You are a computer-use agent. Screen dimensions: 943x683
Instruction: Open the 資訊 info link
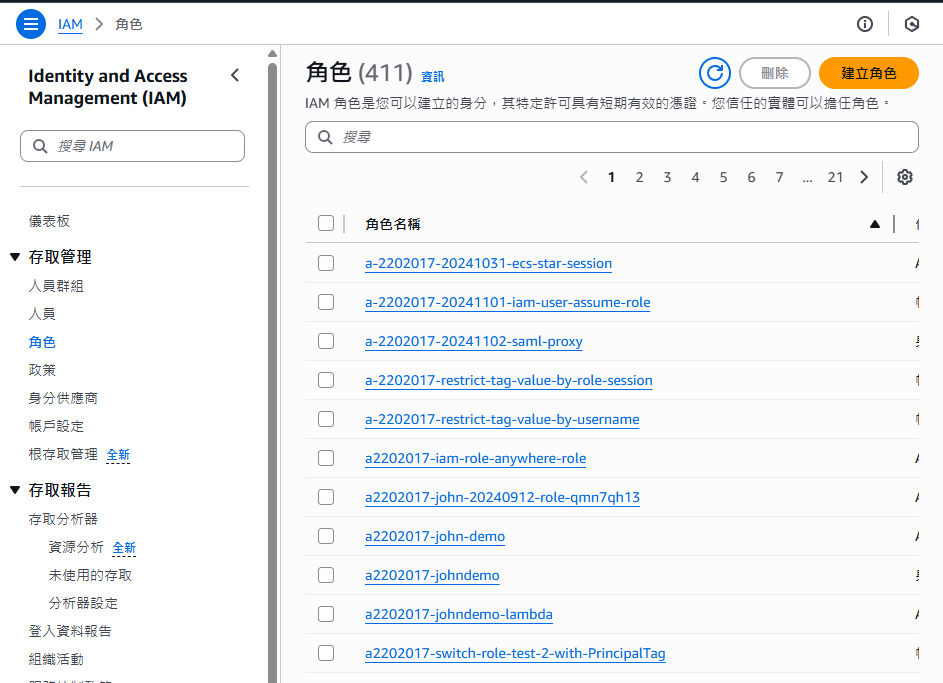click(x=432, y=77)
